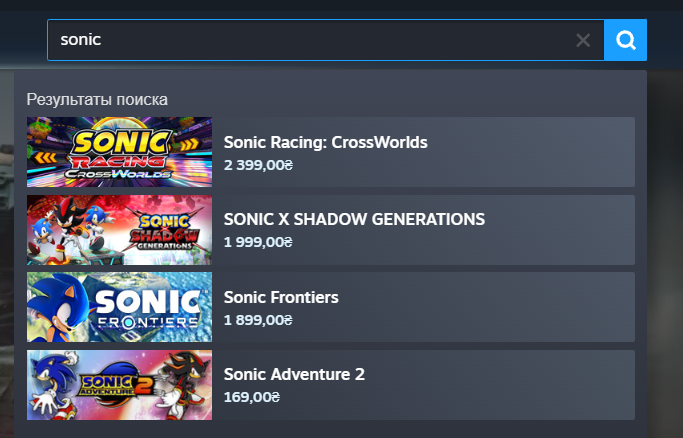Screen dimensions: 683x438
Task: Click the blue magnifying glass search button
Action: [626, 40]
